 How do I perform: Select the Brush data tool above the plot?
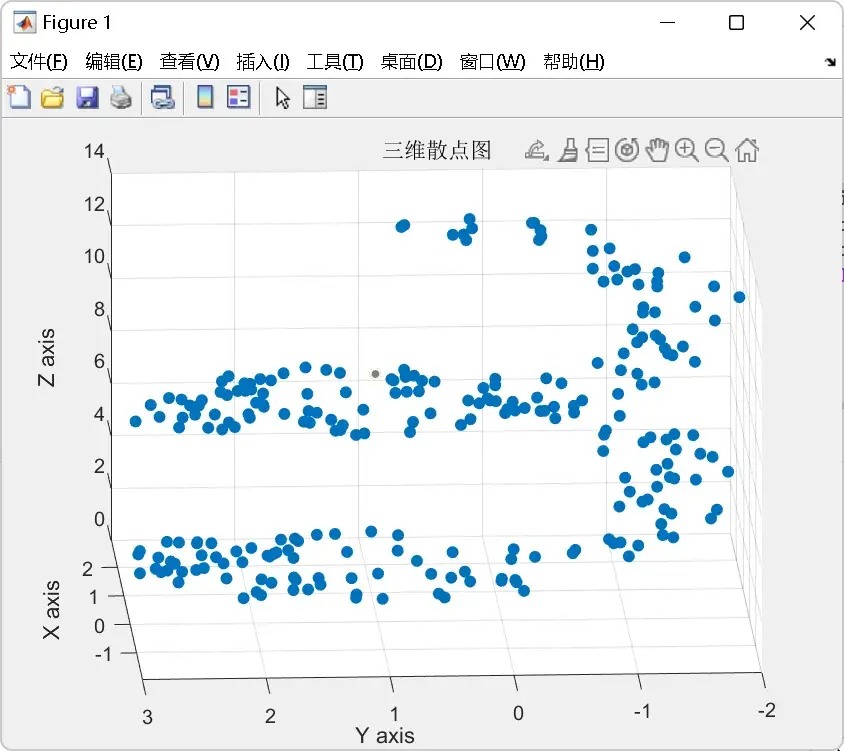click(569, 150)
